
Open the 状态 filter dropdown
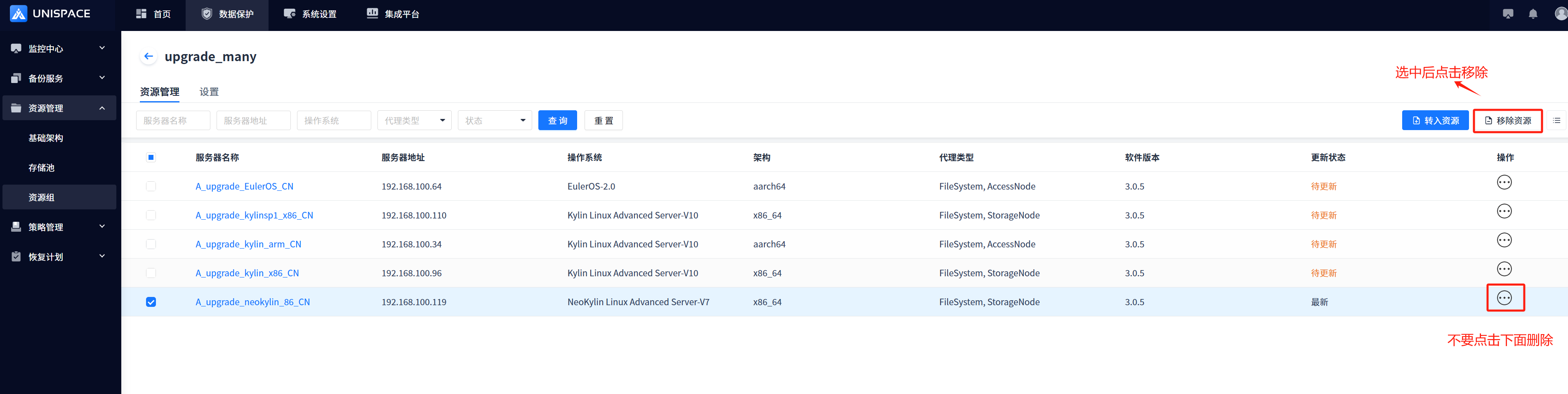[x=494, y=121]
